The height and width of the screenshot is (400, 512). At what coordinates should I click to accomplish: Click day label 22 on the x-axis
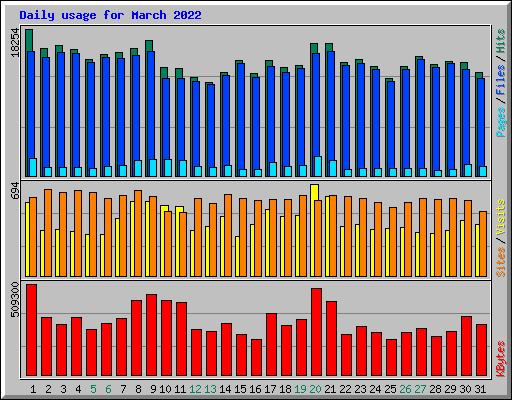click(x=345, y=389)
